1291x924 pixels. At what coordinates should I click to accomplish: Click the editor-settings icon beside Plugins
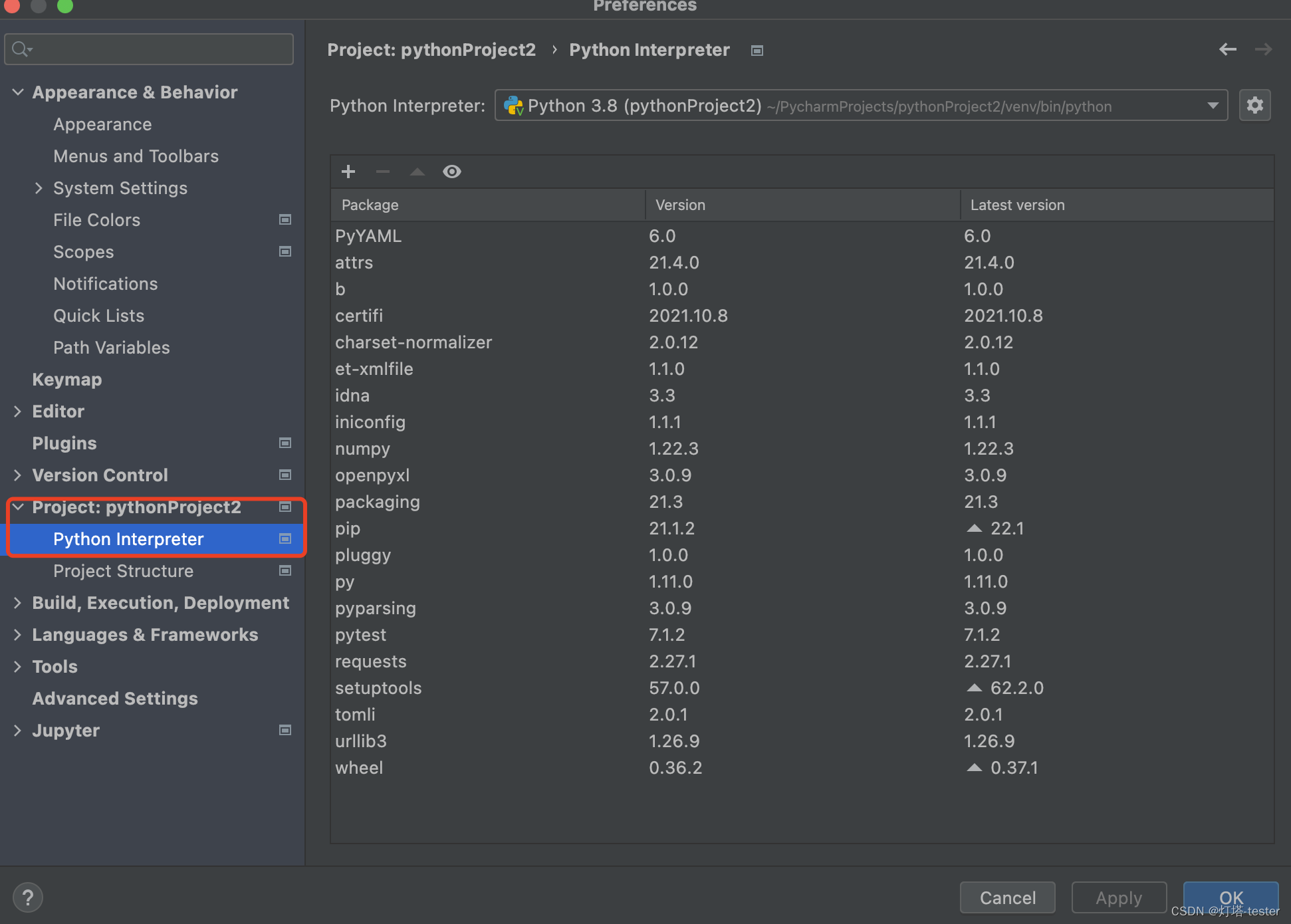[x=285, y=443]
